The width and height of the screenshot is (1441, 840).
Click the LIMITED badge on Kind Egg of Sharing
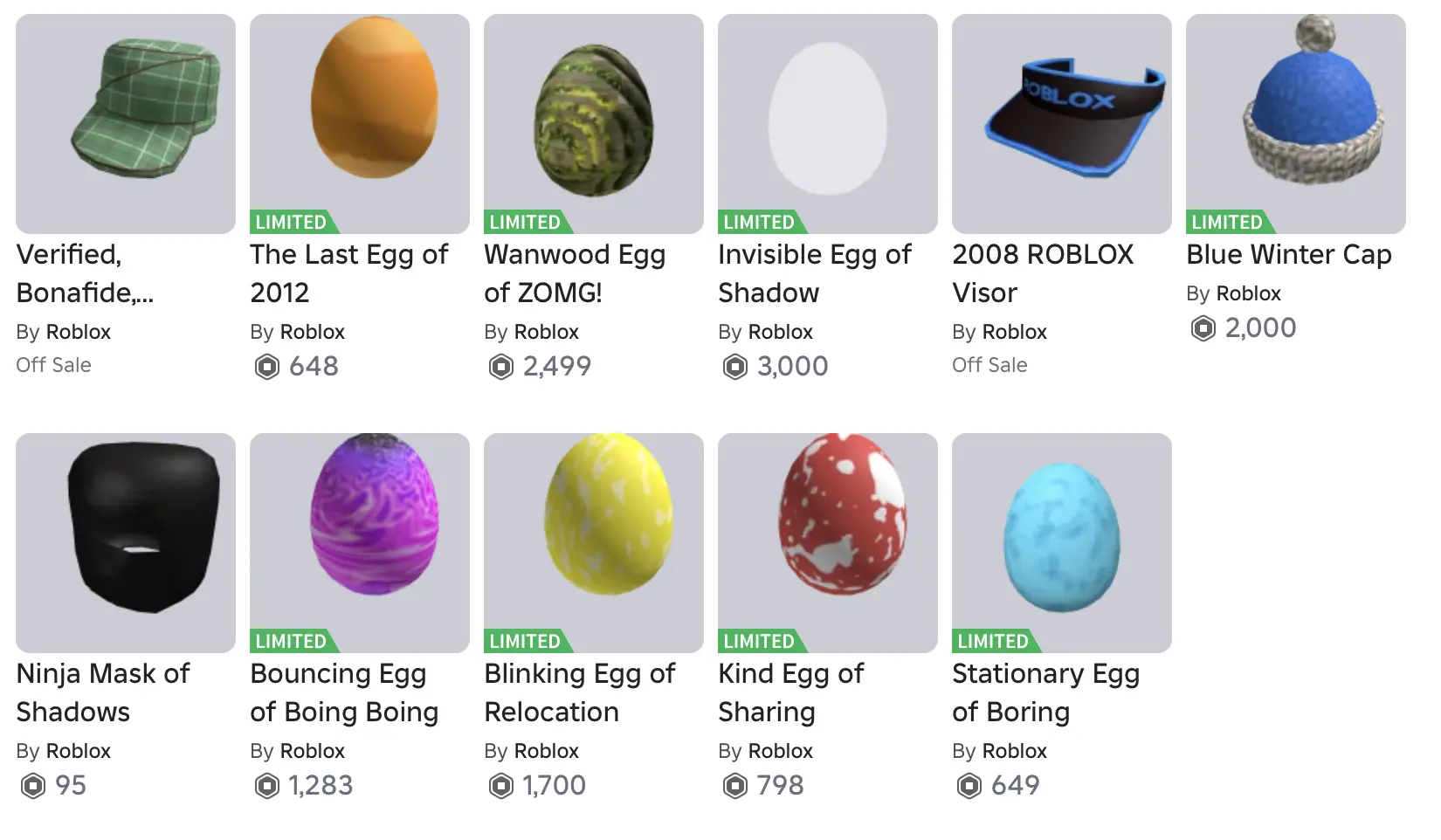[x=759, y=641]
